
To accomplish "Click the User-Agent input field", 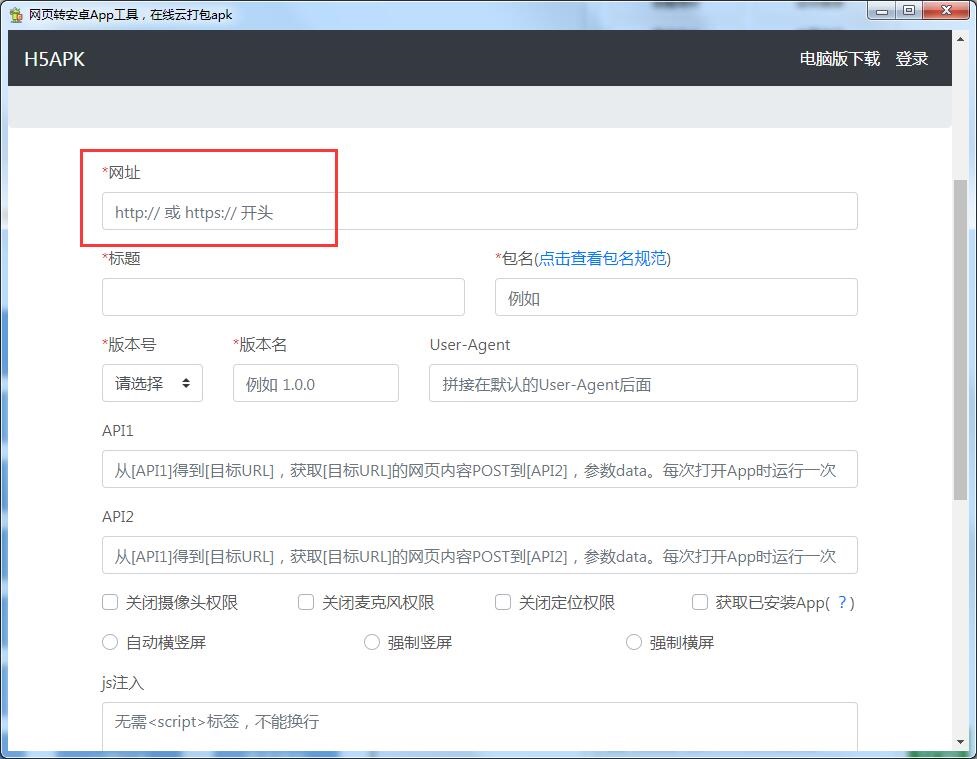I will click(643, 384).
